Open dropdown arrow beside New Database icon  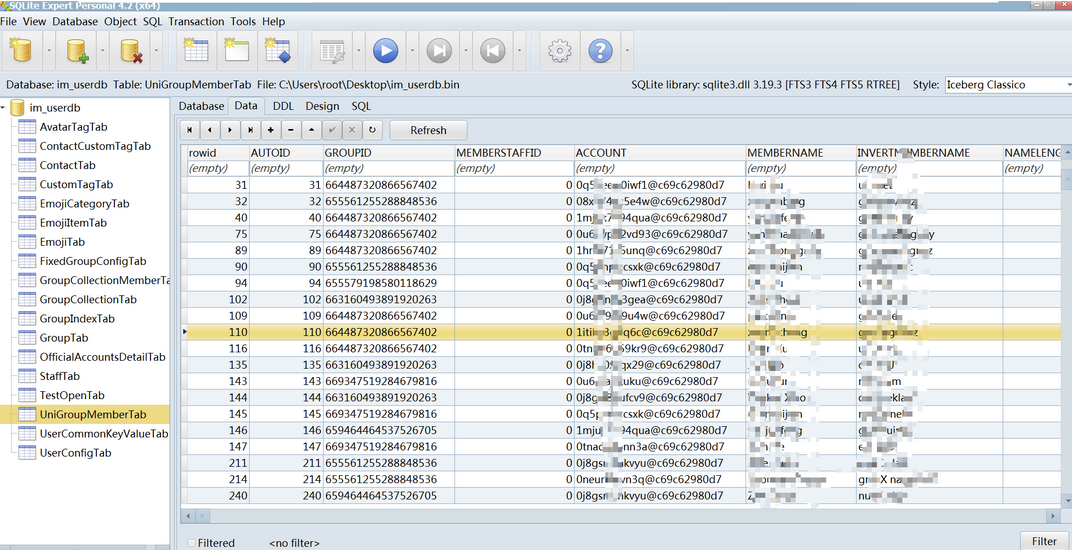[x=47, y=51]
